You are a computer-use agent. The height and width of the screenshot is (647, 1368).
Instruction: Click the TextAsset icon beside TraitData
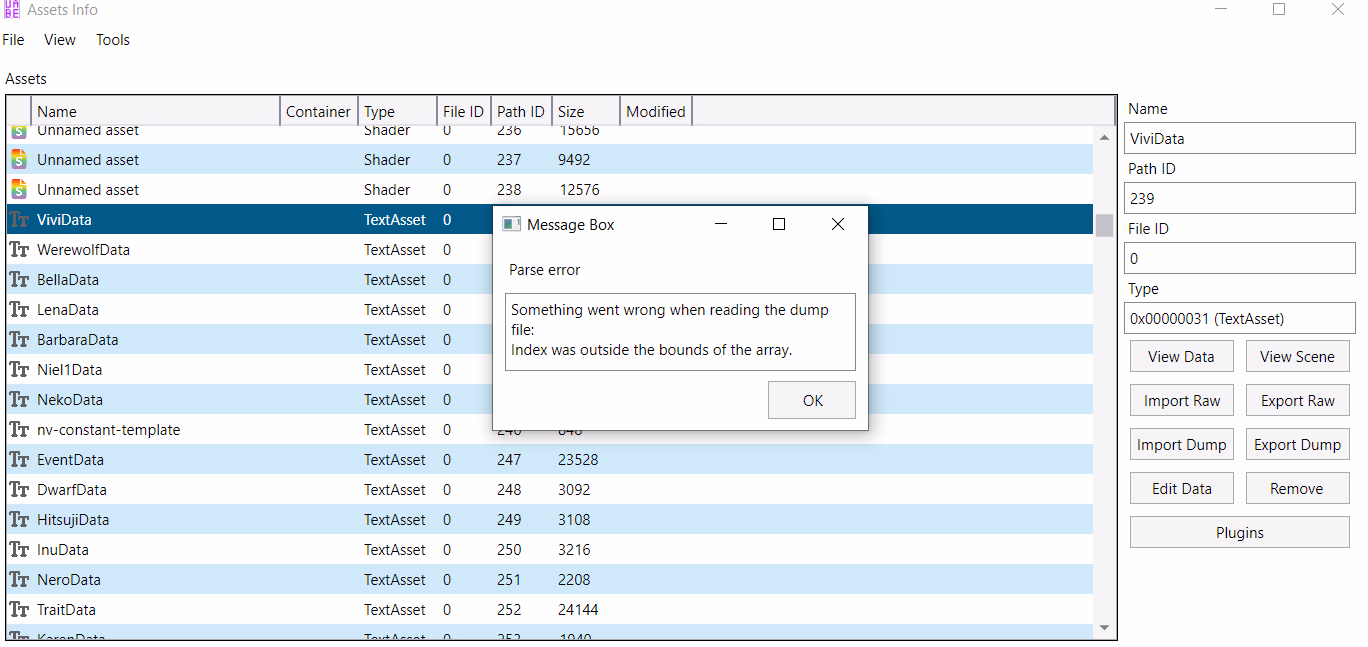point(19,610)
